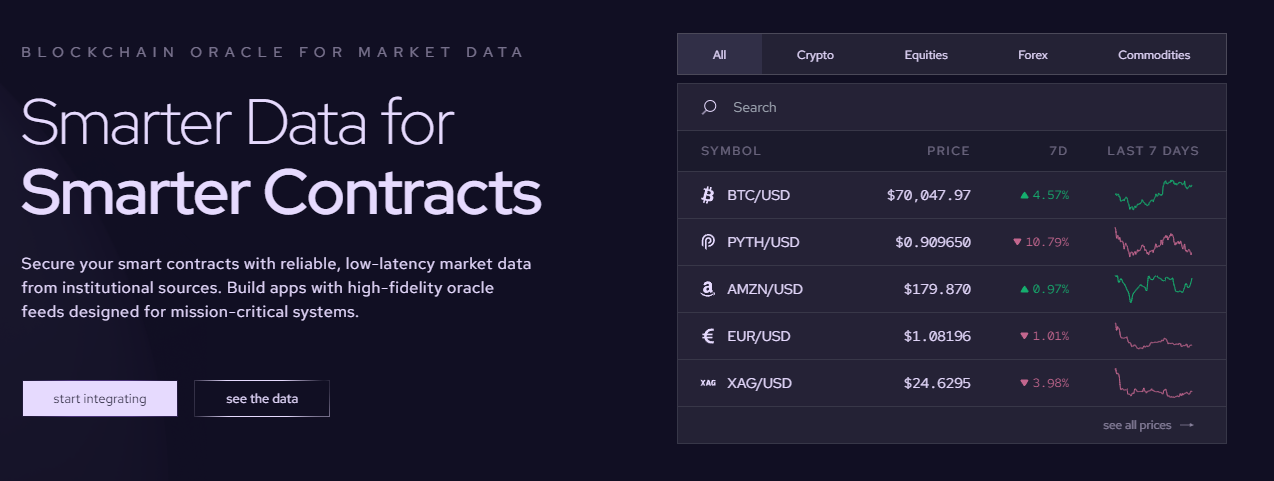This screenshot has width=1274, height=481.
Task: Click the Amazon logo icon
Action: (708, 289)
